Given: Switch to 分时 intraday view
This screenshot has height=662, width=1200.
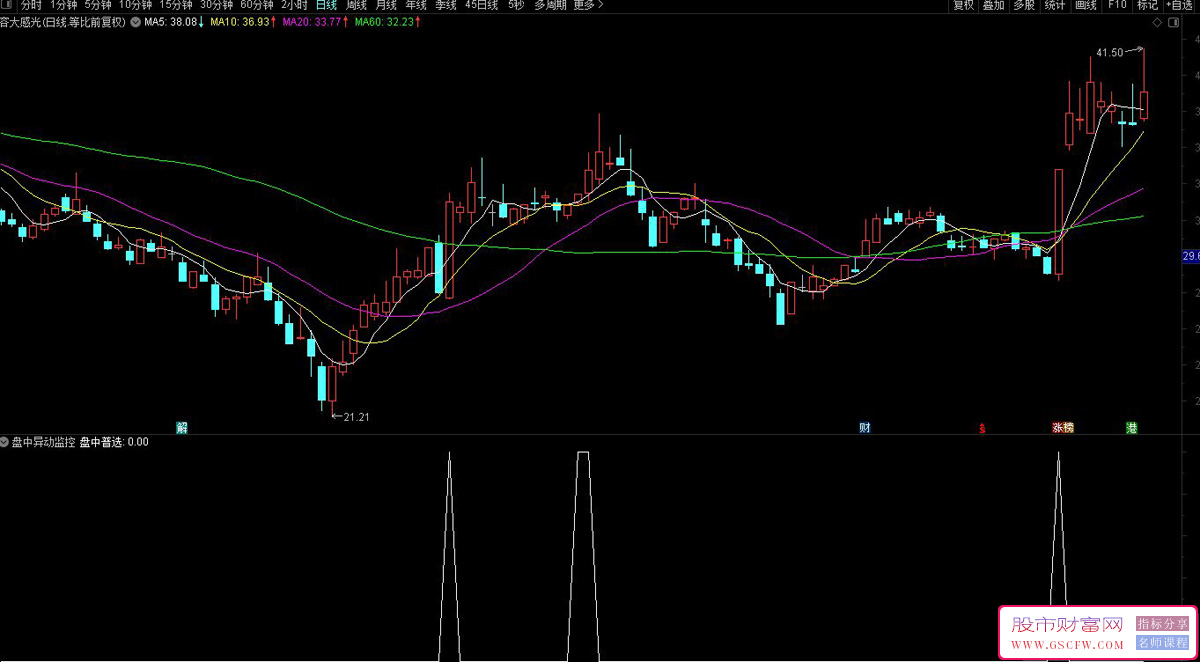Looking at the screenshot, I should click(x=32, y=5).
